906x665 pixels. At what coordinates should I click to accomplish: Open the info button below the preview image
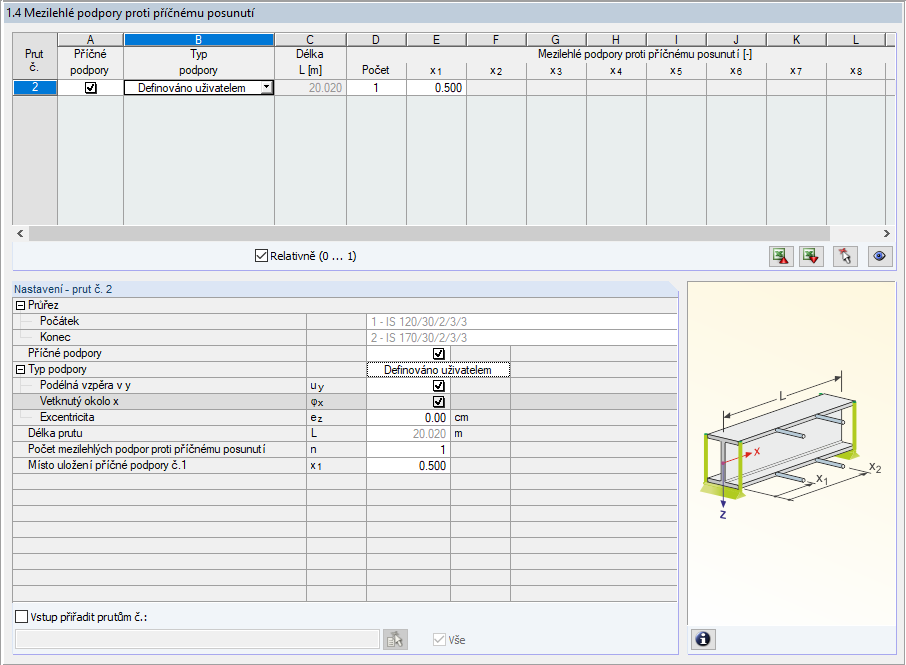coord(703,639)
